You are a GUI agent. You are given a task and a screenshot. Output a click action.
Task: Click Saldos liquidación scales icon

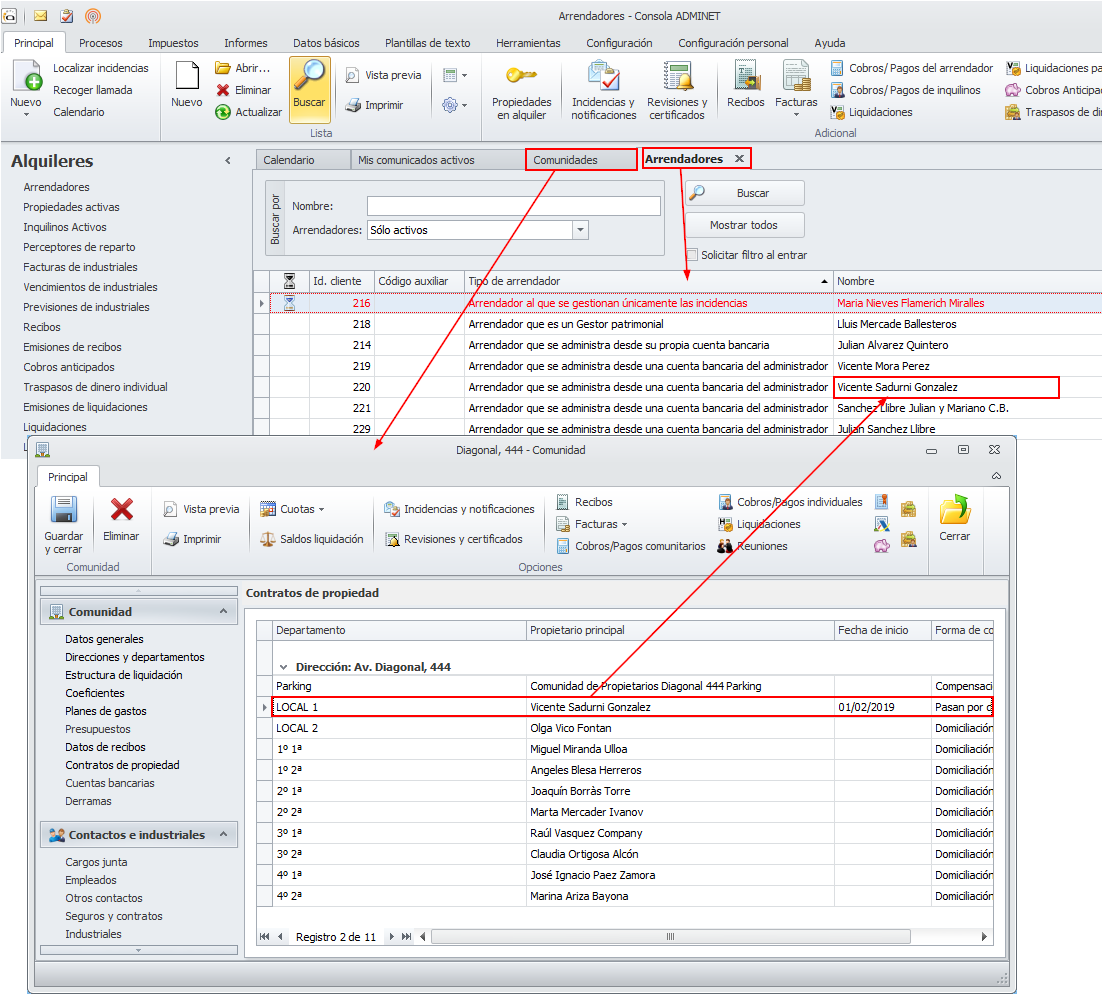point(268,539)
